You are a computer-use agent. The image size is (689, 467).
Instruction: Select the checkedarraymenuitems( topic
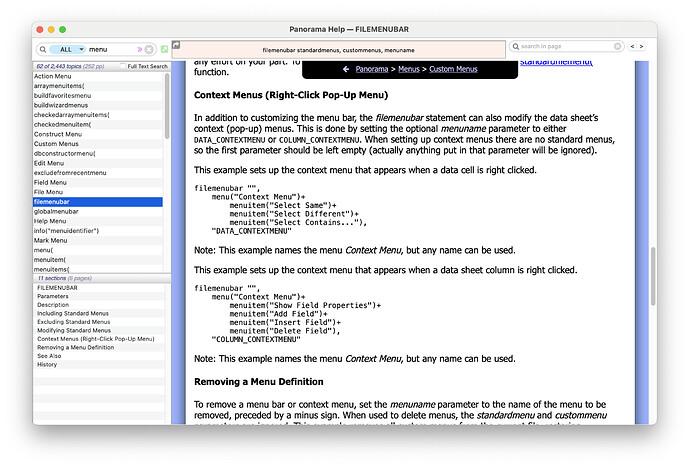point(98,115)
